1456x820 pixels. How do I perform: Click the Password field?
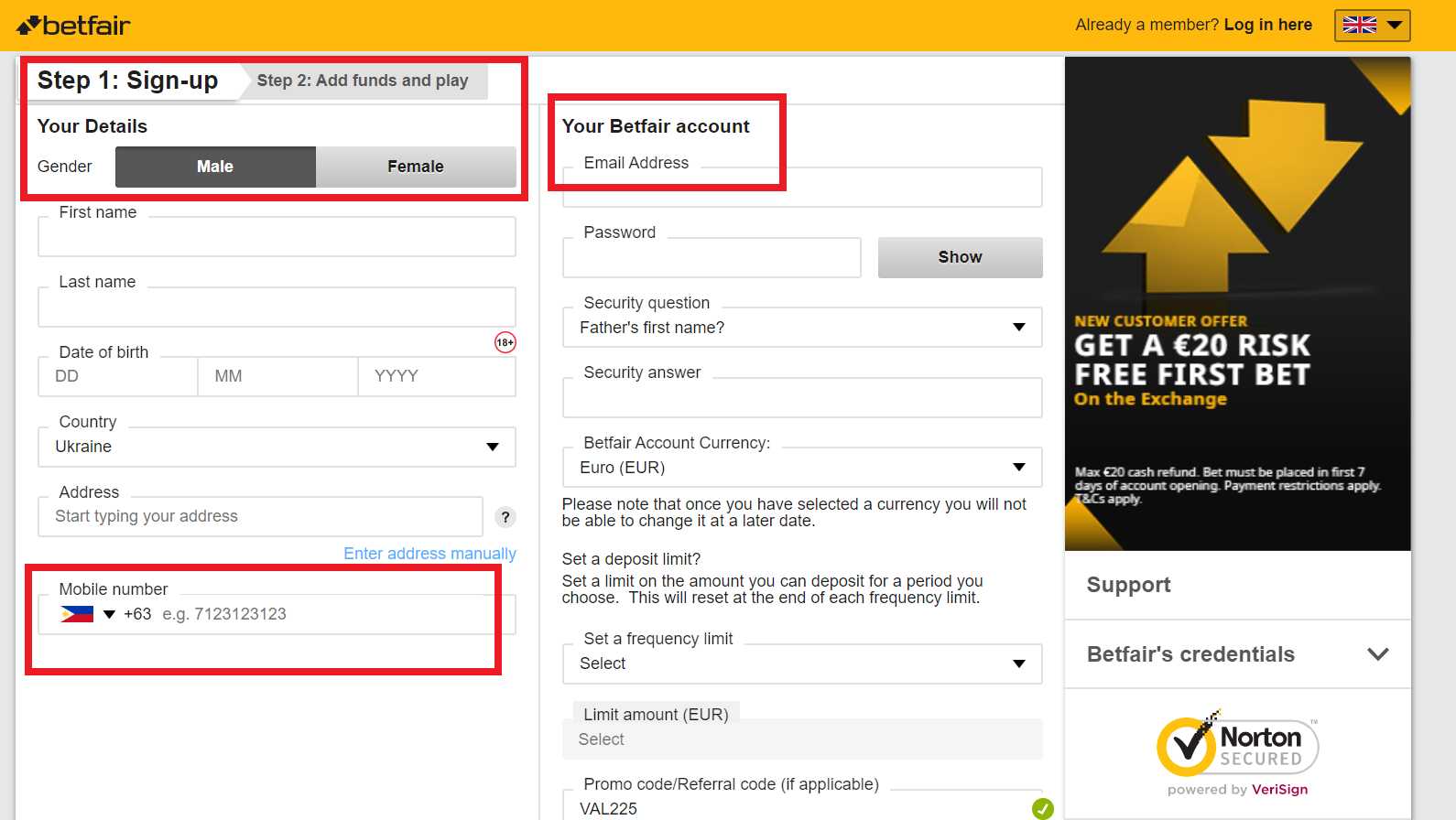(712, 257)
